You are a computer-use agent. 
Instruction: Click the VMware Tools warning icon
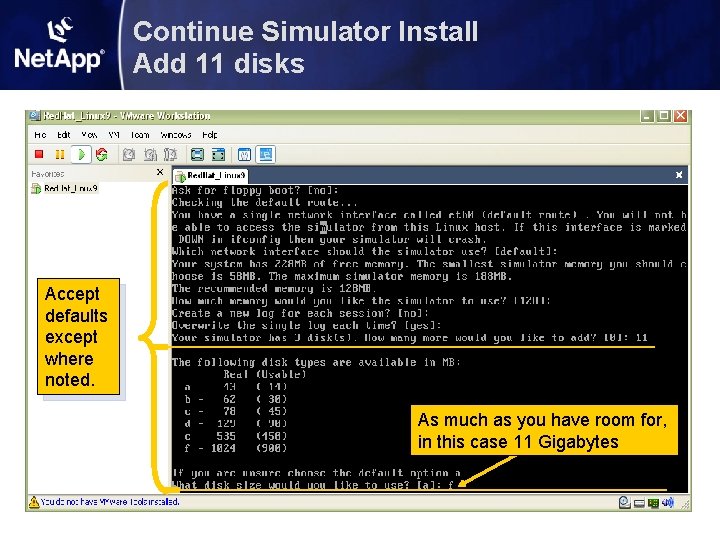(x=34, y=502)
